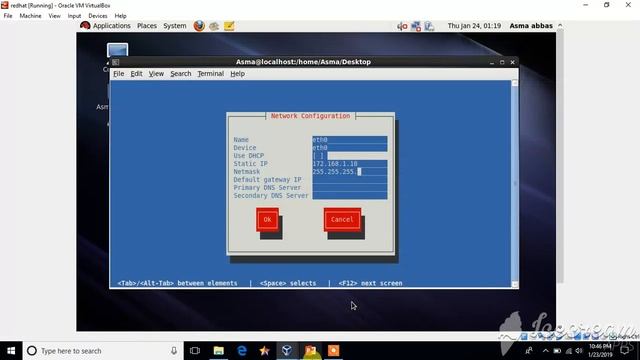Viewport: 640px width, 360px height.
Task: Open the Windows volume tray icon
Action: pyautogui.click(x=579, y=351)
